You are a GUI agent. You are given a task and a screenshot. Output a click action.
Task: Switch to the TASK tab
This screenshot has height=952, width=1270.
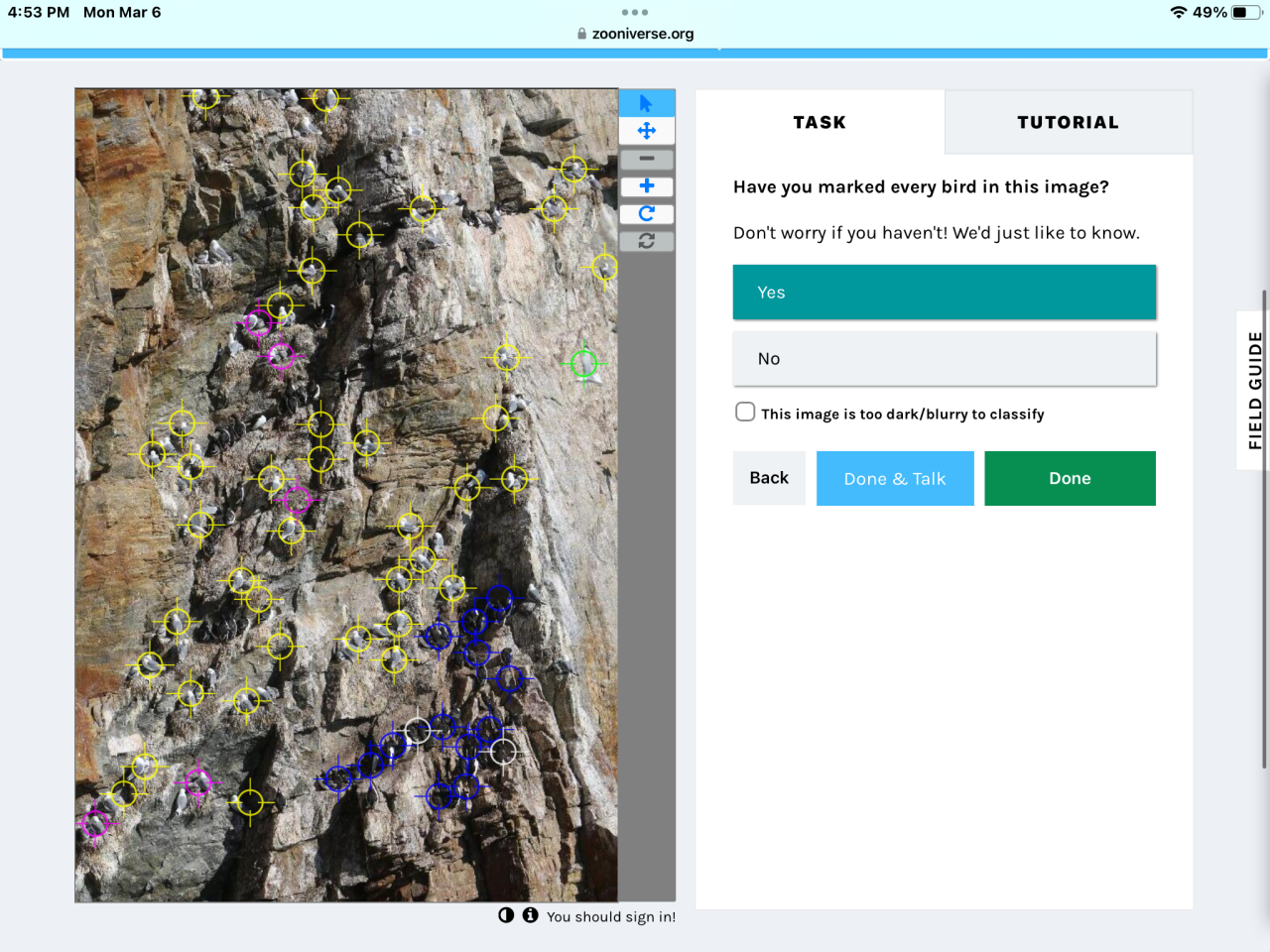point(820,122)
